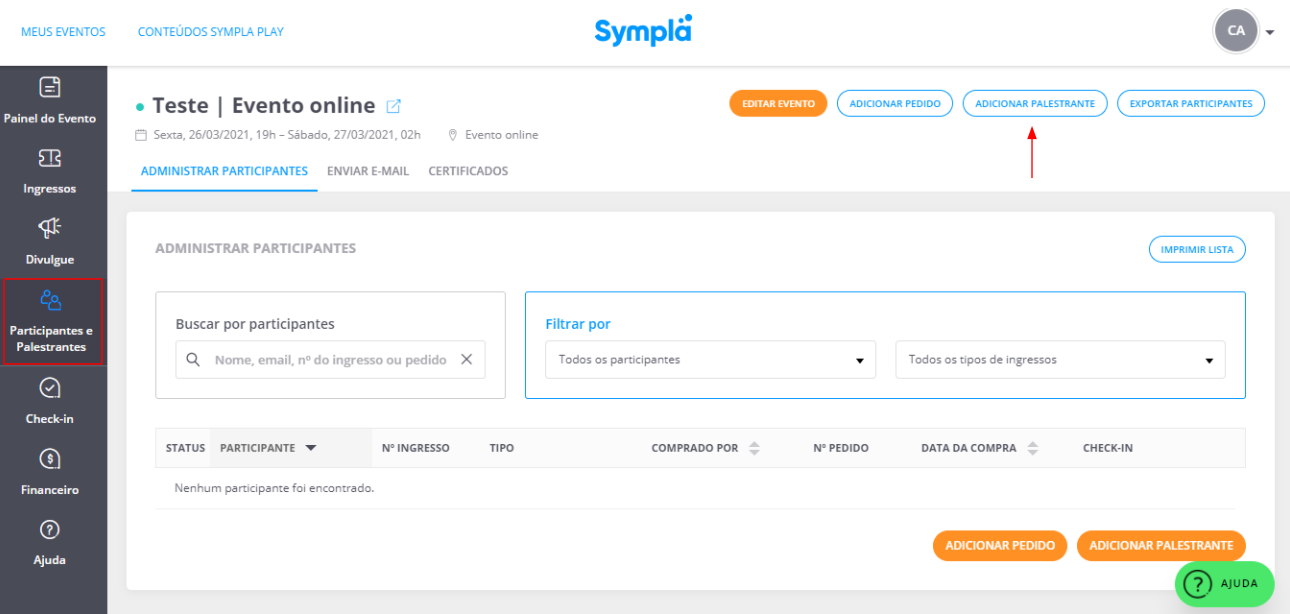Open the Check-in sidebar icon
The image size is (1290, 614).
50,388
